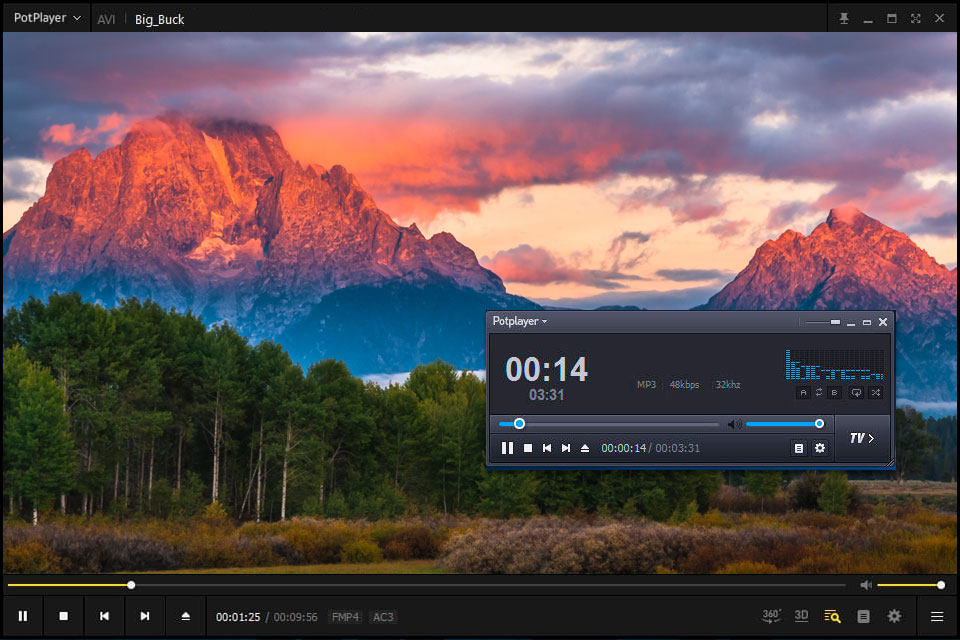
Task: Click the eject/open icon in mini player
Action: 585,448
